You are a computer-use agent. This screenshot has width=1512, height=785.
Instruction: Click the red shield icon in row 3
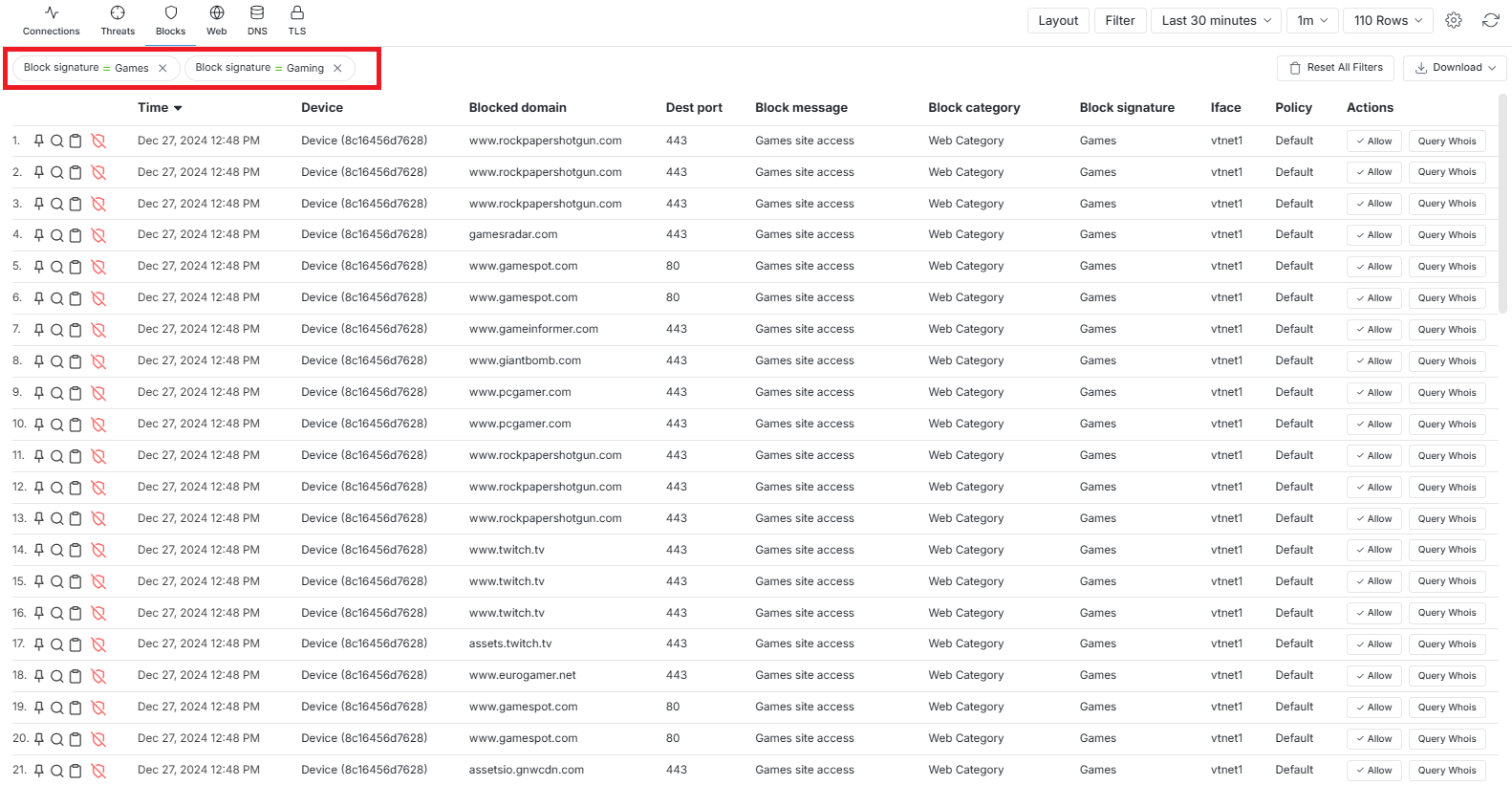point(98,204)
